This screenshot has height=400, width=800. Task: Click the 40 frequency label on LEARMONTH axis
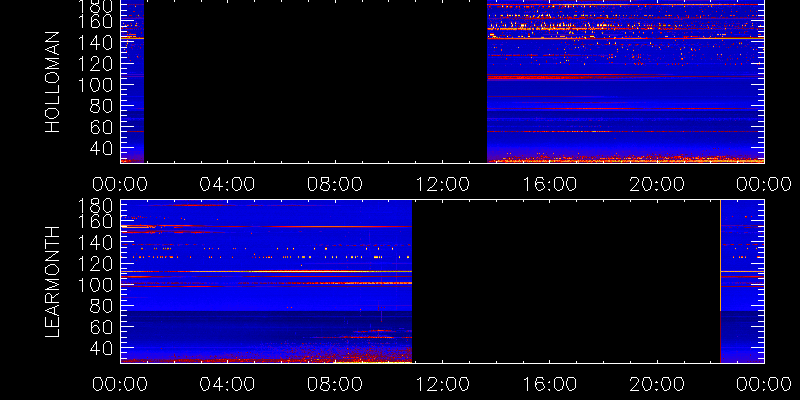(x=104, y=349)
